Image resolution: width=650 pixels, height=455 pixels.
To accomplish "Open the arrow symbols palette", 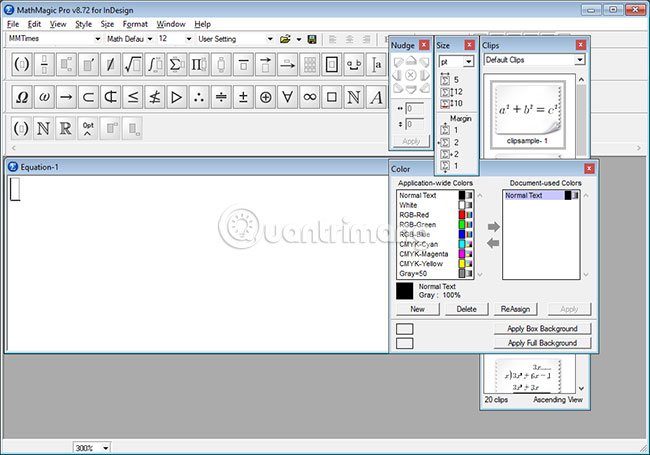I will [x=66, y=97].
